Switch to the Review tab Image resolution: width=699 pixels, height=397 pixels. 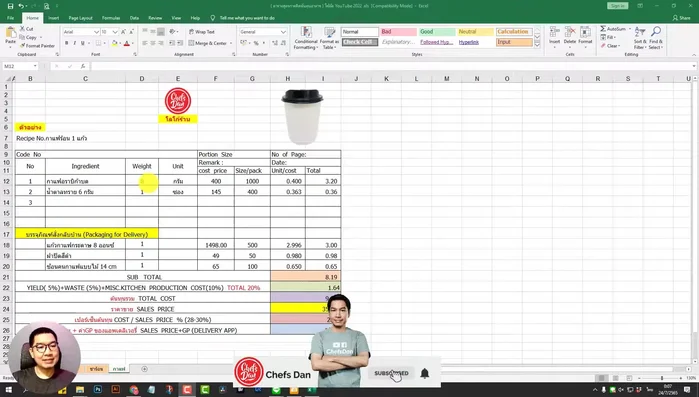pyautogui.click(x=155, y=18)
